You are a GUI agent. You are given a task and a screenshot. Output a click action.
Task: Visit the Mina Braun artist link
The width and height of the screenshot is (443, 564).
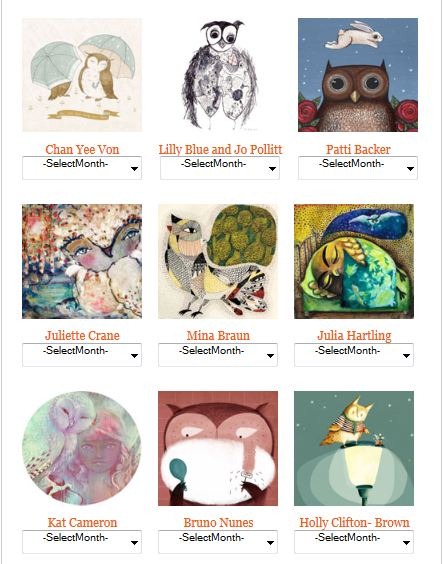[218, 336]
